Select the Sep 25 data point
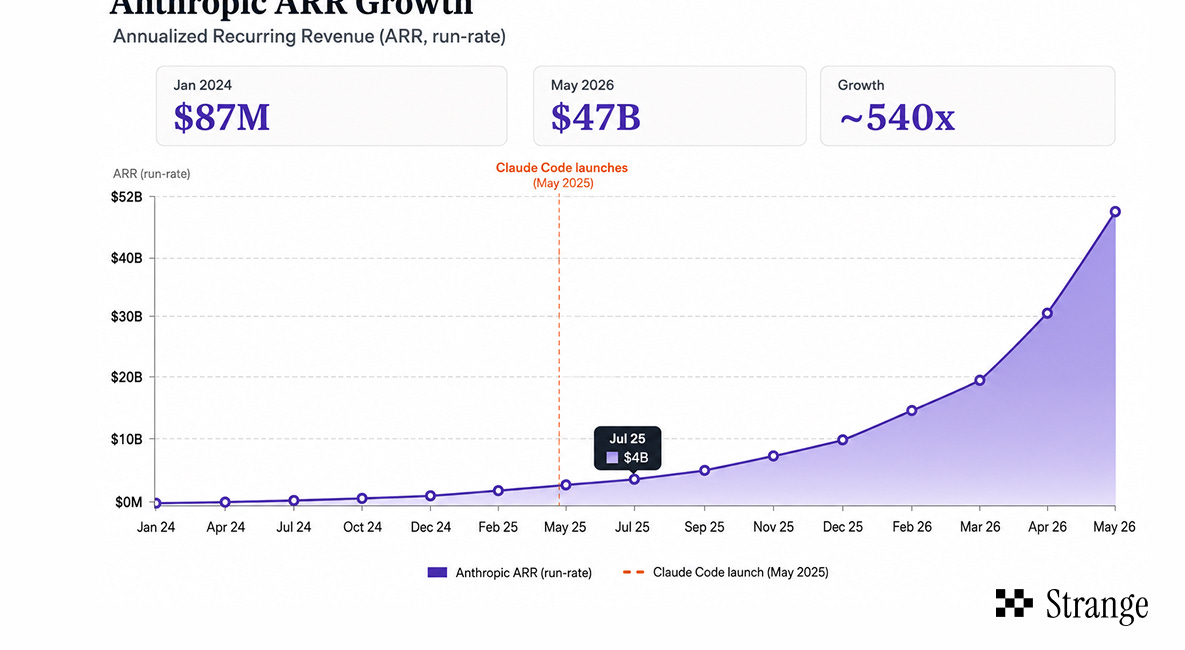Image resolution: width=1185 pixels, height=650 pixels. coord(705,470)
